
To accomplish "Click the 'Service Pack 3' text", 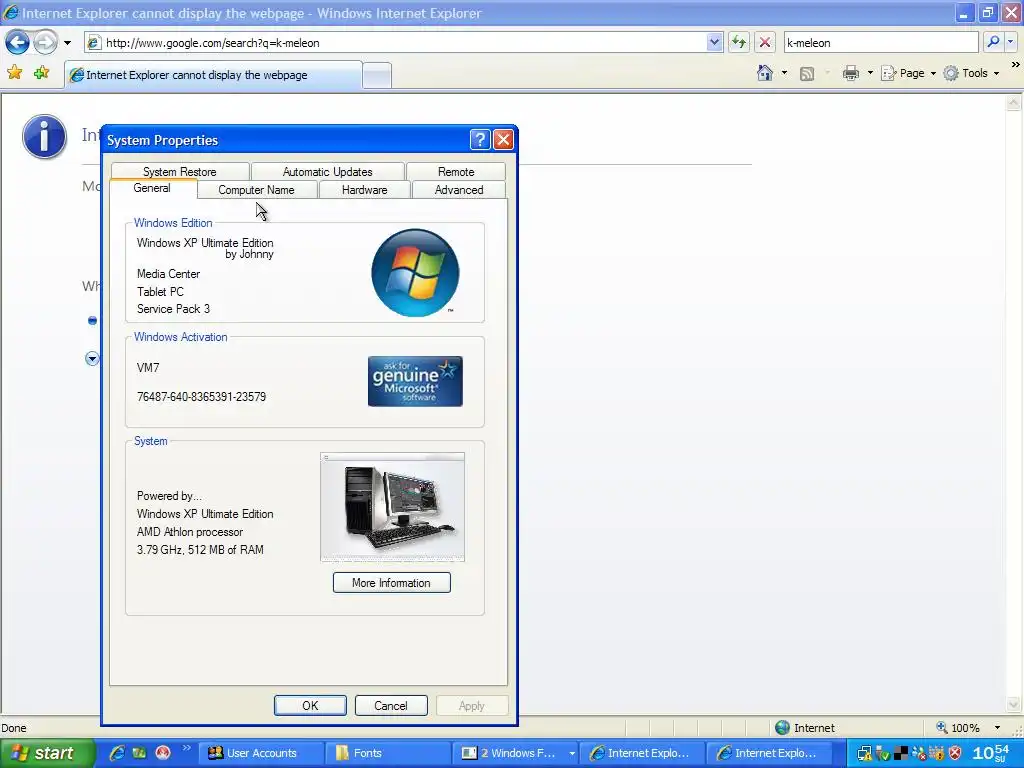I will click(173, 309).
